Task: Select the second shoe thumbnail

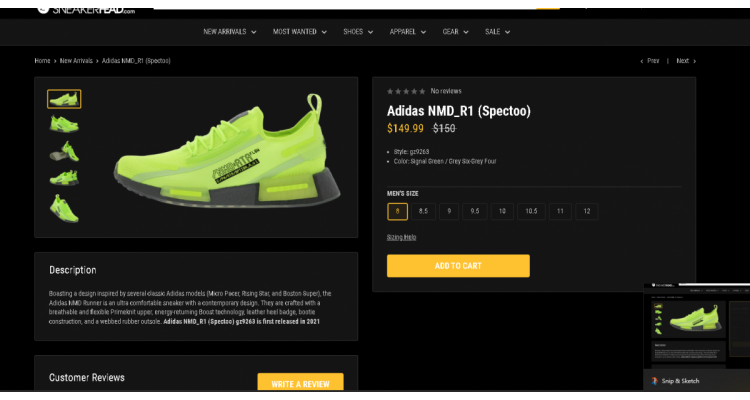Action: 64,124
